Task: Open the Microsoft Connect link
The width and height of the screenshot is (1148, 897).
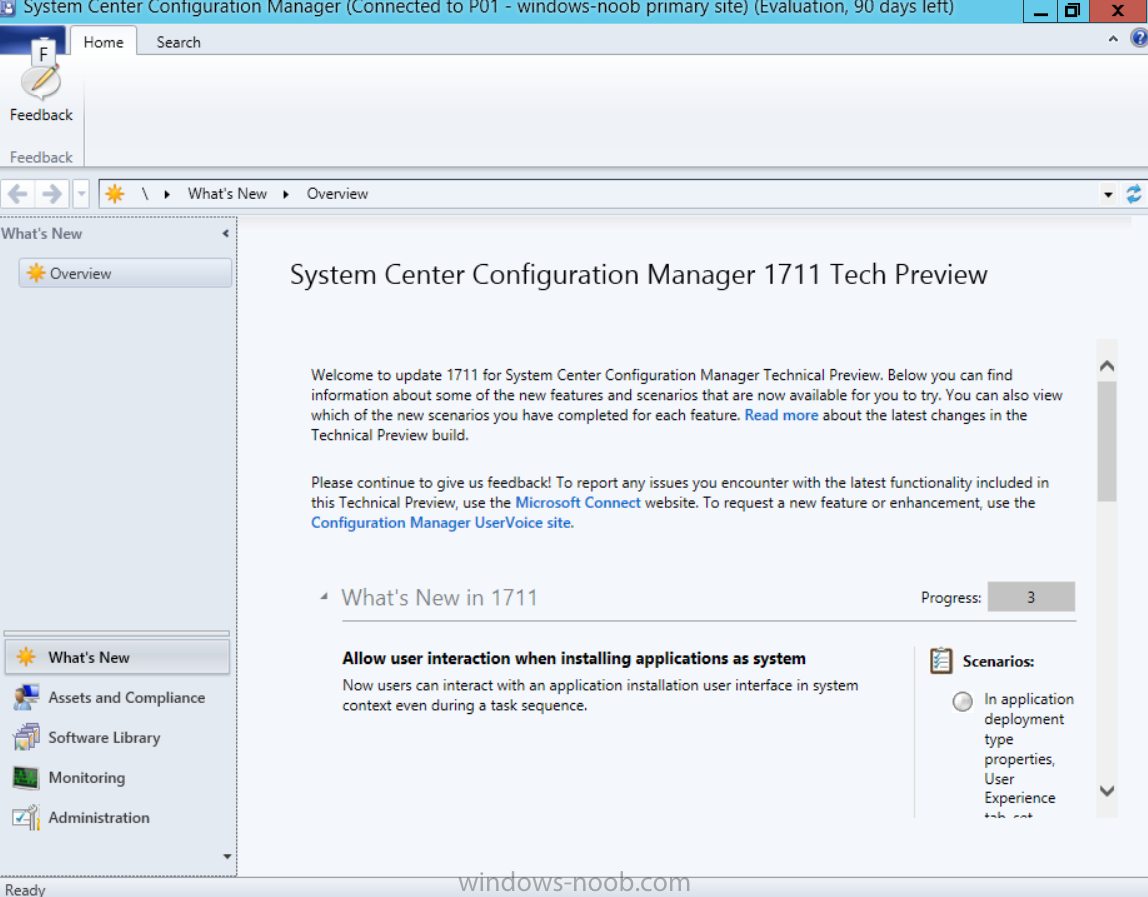Action: [x=578, y=502]
